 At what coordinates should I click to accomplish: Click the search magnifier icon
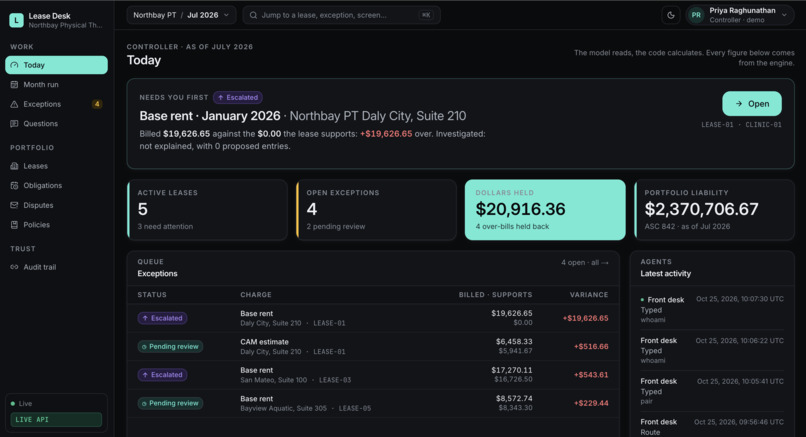pos(253,15)
